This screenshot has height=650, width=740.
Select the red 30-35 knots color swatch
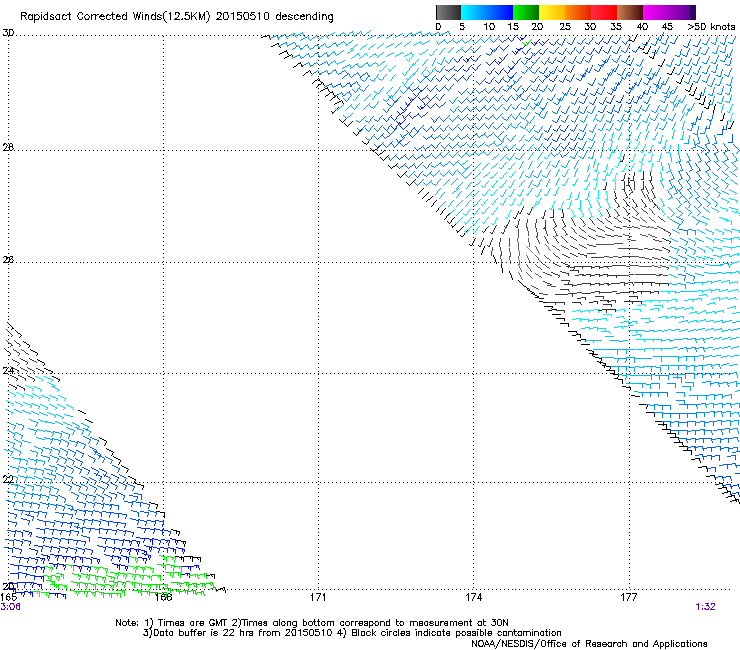tap(604, 12)
